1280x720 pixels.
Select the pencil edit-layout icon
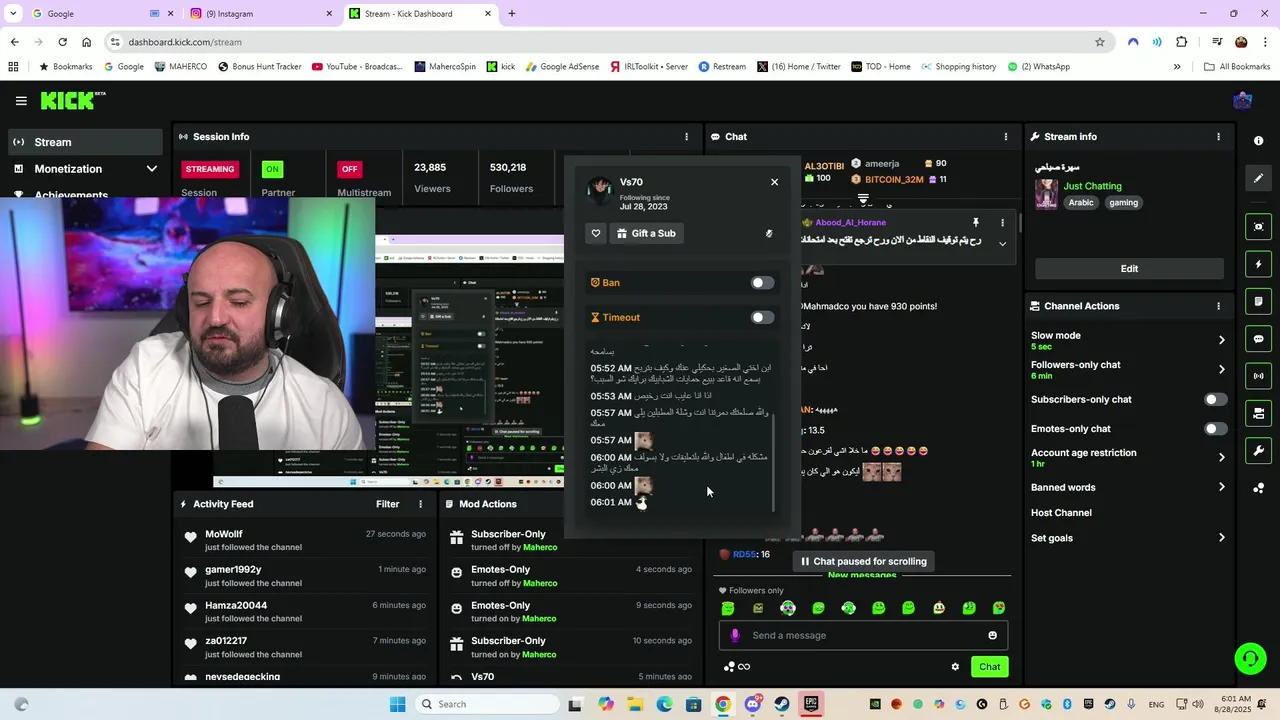(1259, 178)
